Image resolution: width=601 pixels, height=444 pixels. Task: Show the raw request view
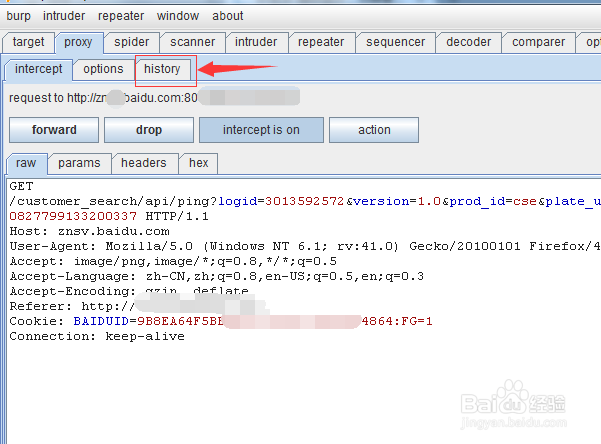pyautogui.click(x=26, y=163)
